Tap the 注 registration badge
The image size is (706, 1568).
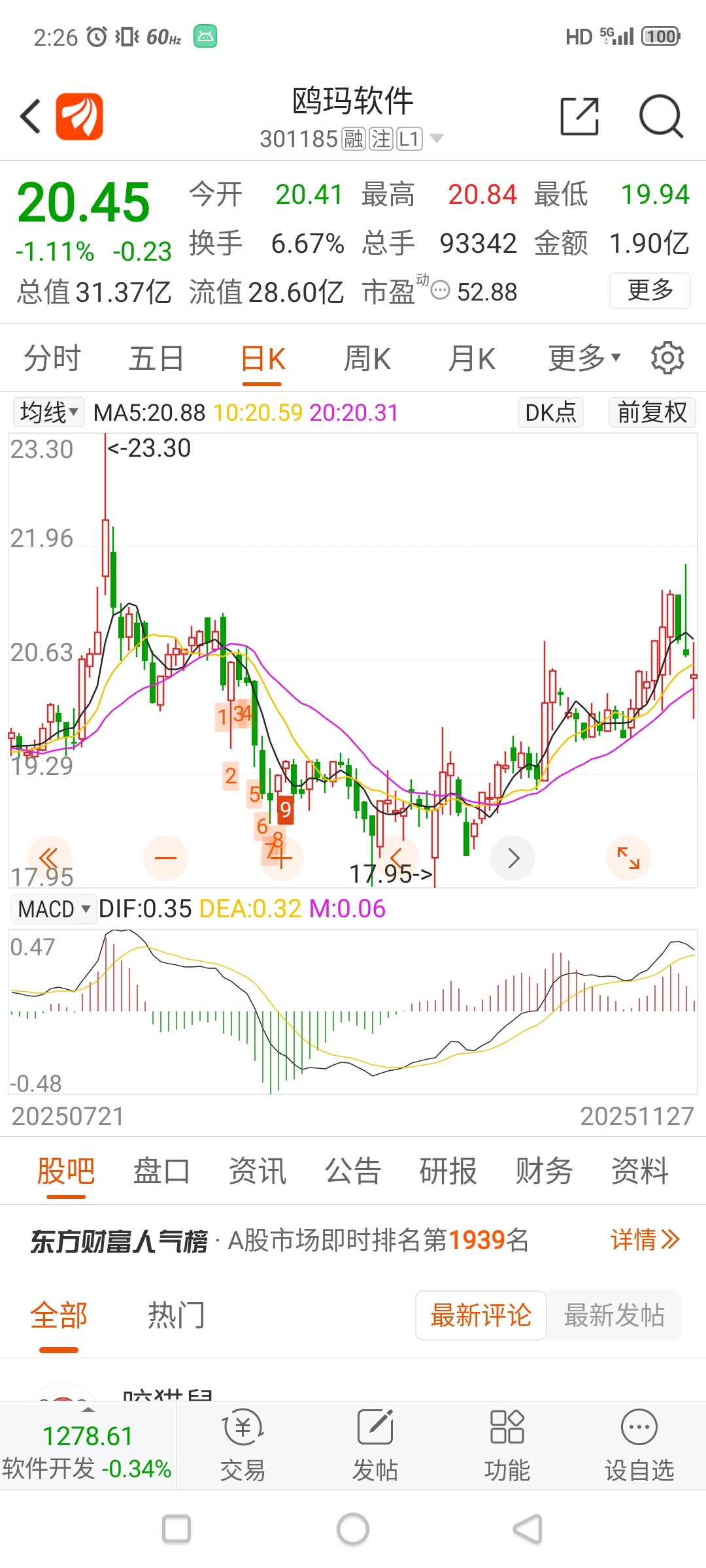(x=381, y=139)
